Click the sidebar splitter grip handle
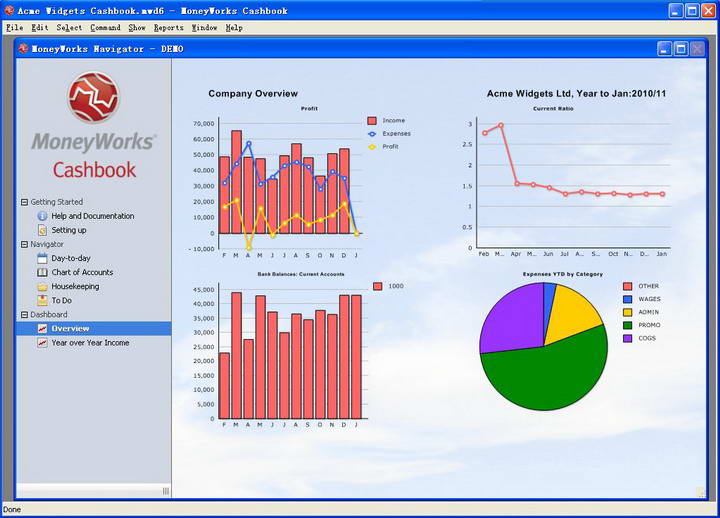Viewport: 720px width, 518px height. click(166, 491)
